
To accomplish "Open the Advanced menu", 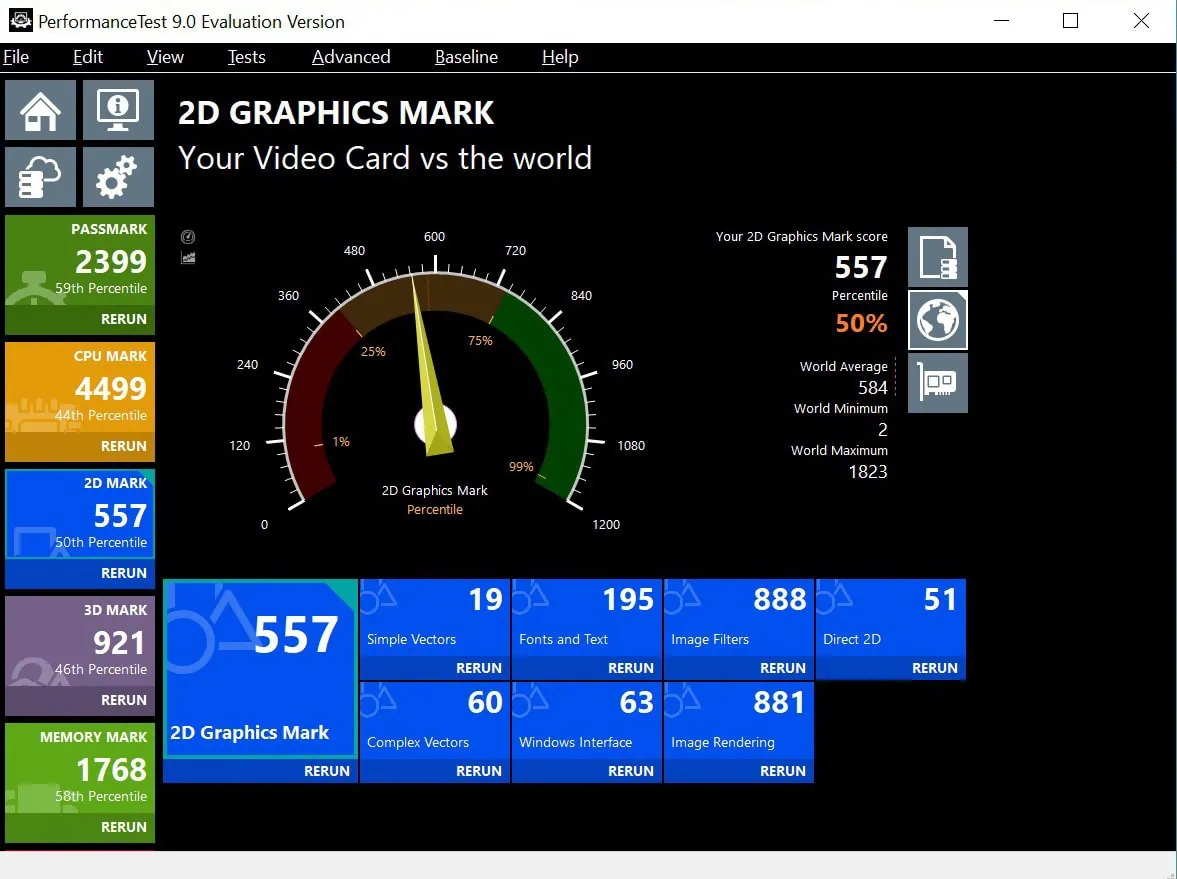I will [351, 57].
